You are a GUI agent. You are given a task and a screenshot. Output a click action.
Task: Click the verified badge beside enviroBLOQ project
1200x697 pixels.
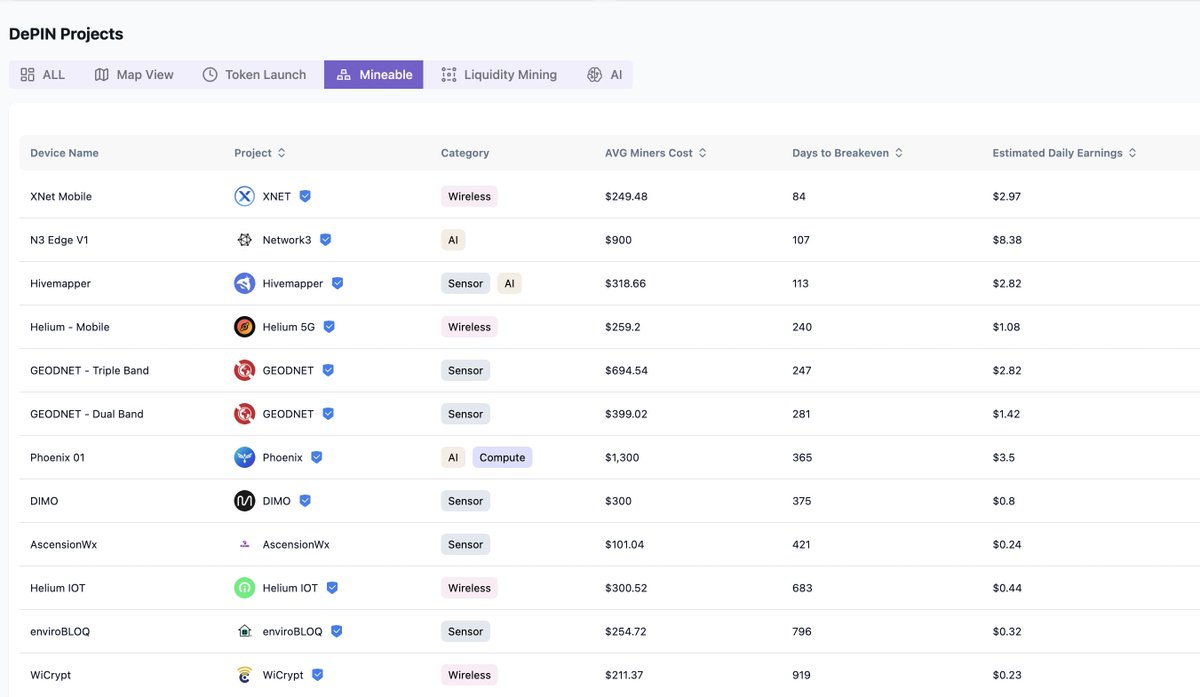click(337, 631)
